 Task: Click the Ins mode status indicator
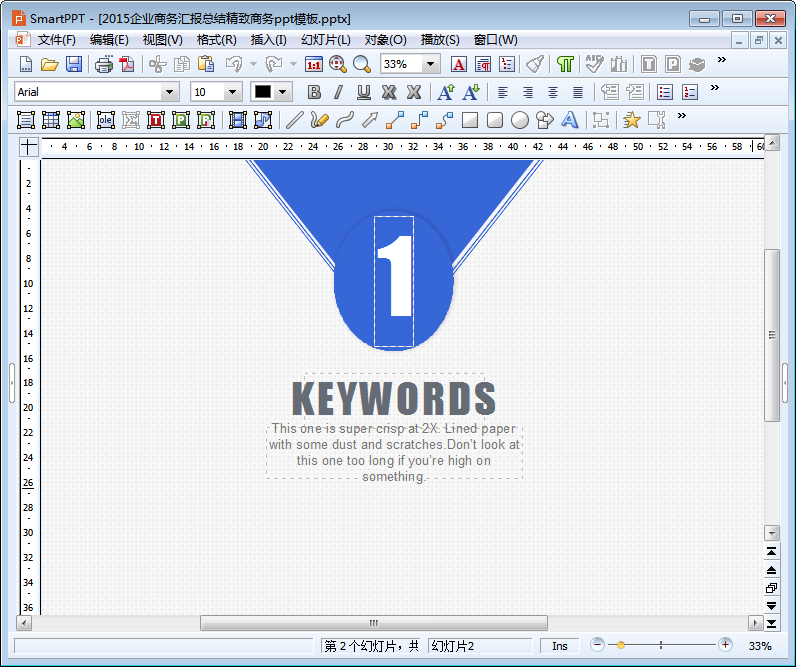pyautogui.click(x=559, y=646)
